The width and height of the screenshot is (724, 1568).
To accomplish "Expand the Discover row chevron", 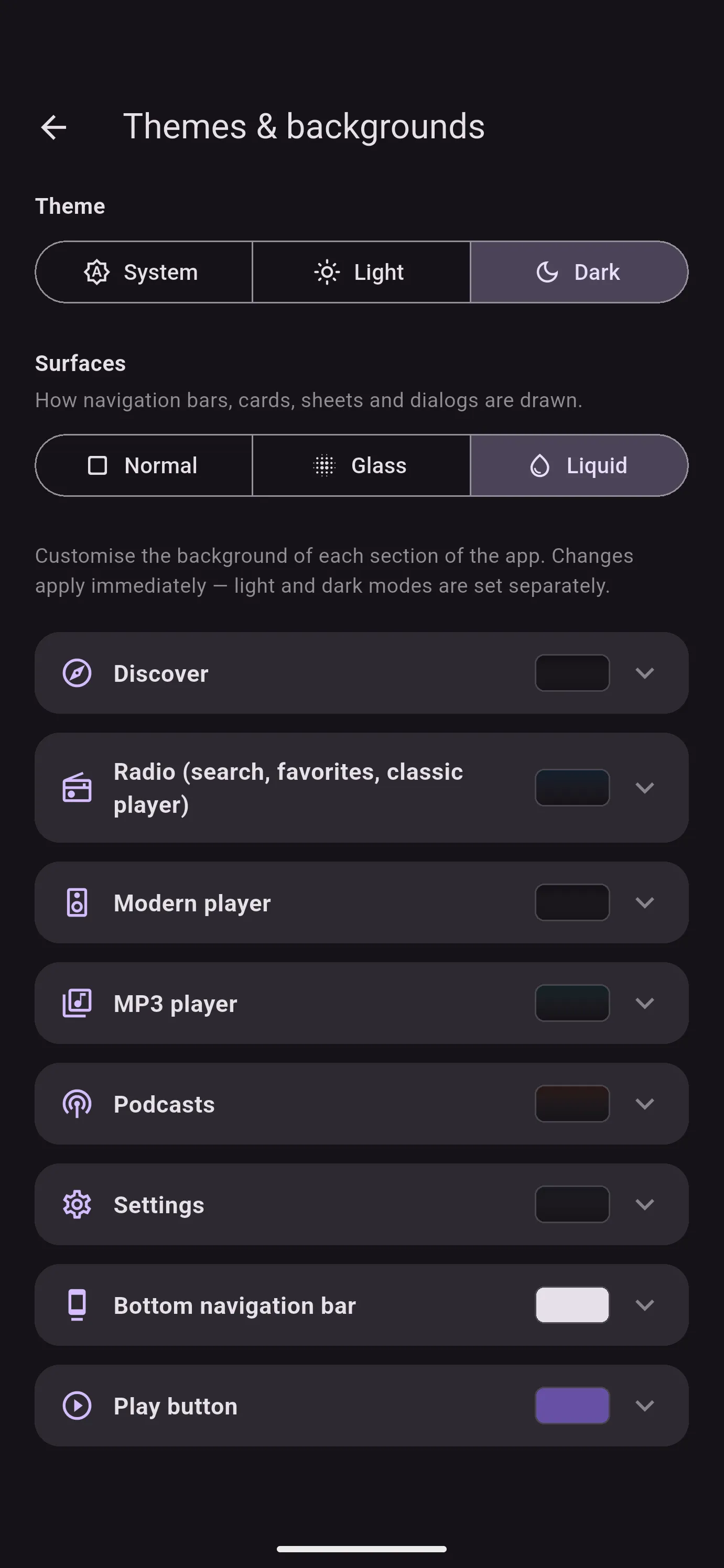I will 645,673.
